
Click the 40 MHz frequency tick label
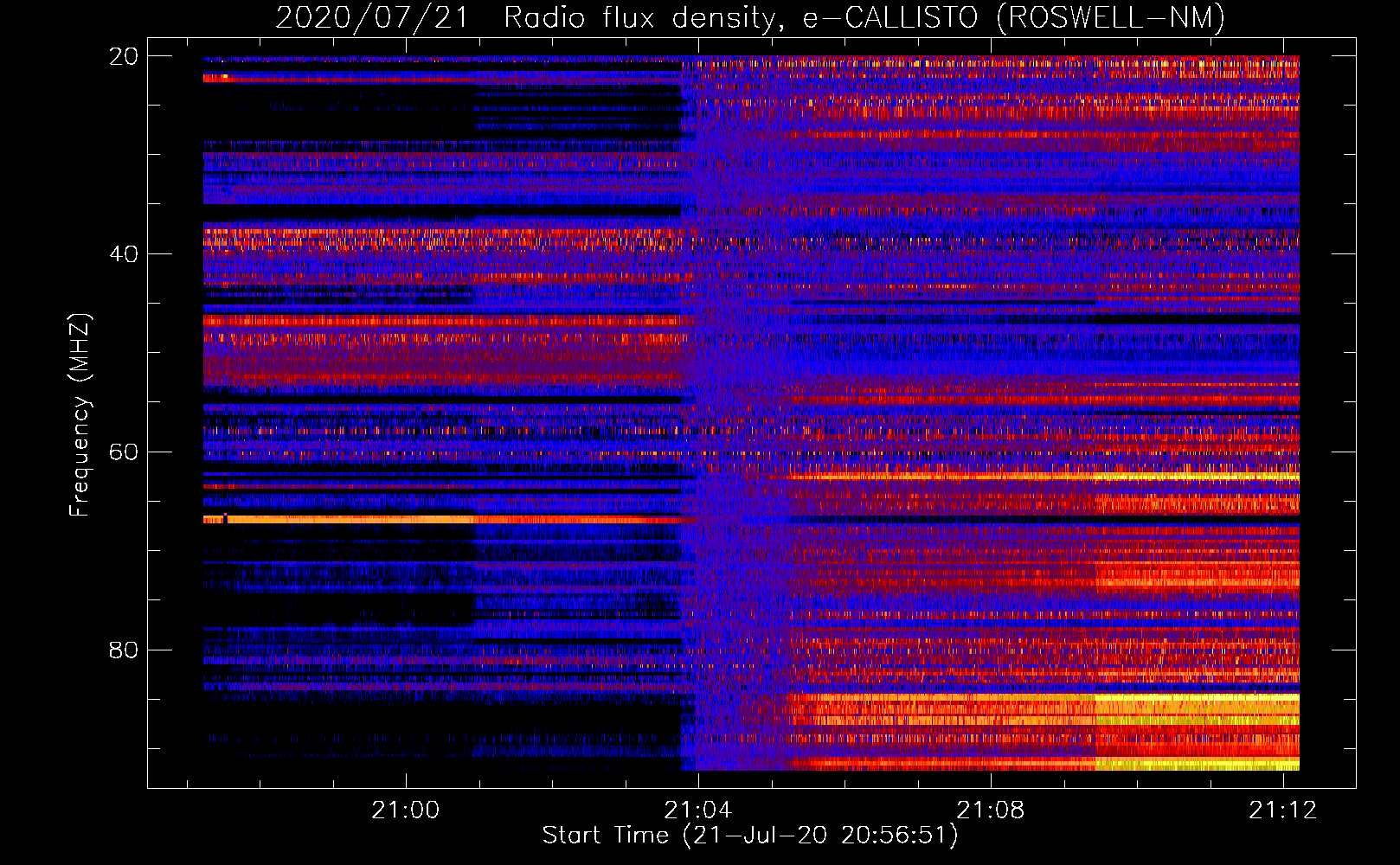point(123,254)
